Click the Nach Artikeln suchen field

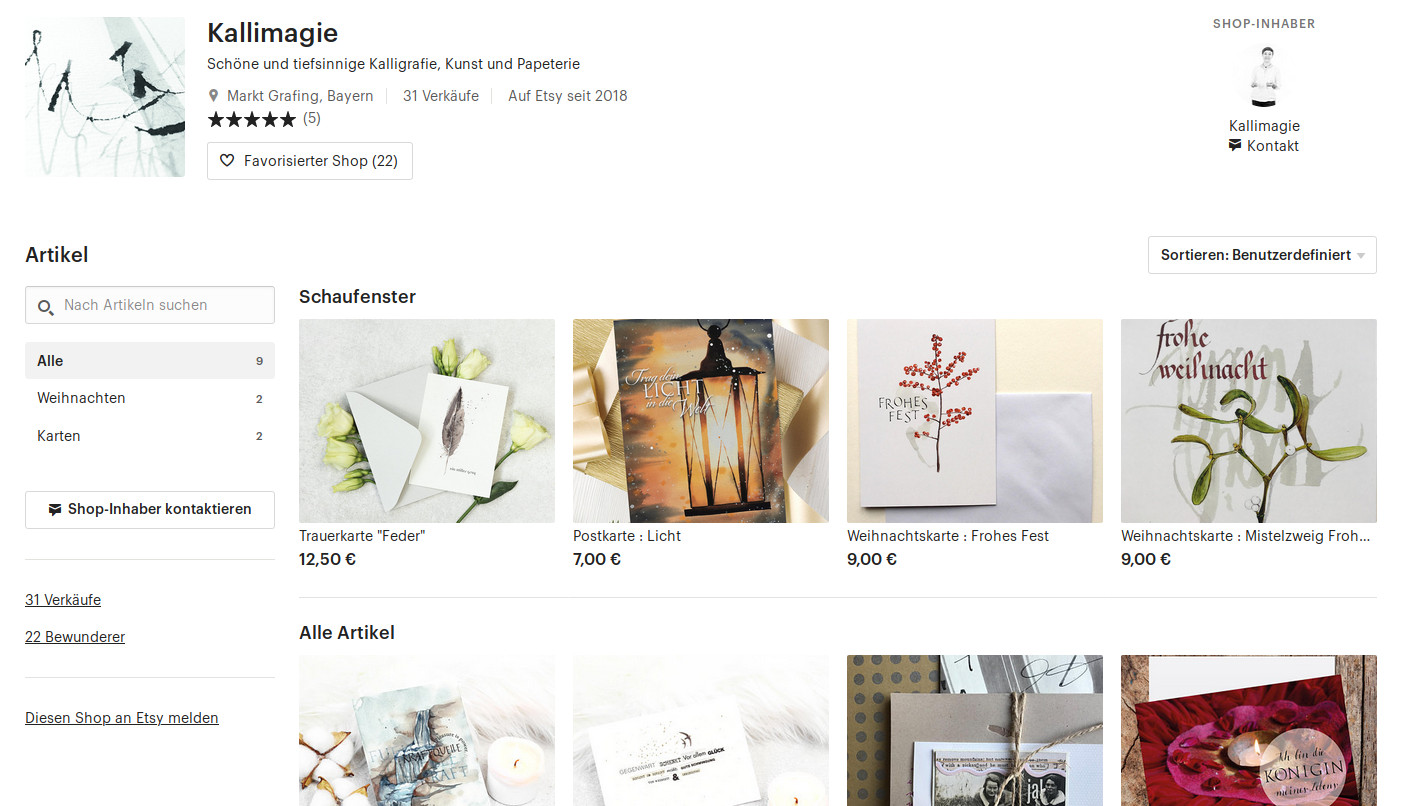point(150,305)
